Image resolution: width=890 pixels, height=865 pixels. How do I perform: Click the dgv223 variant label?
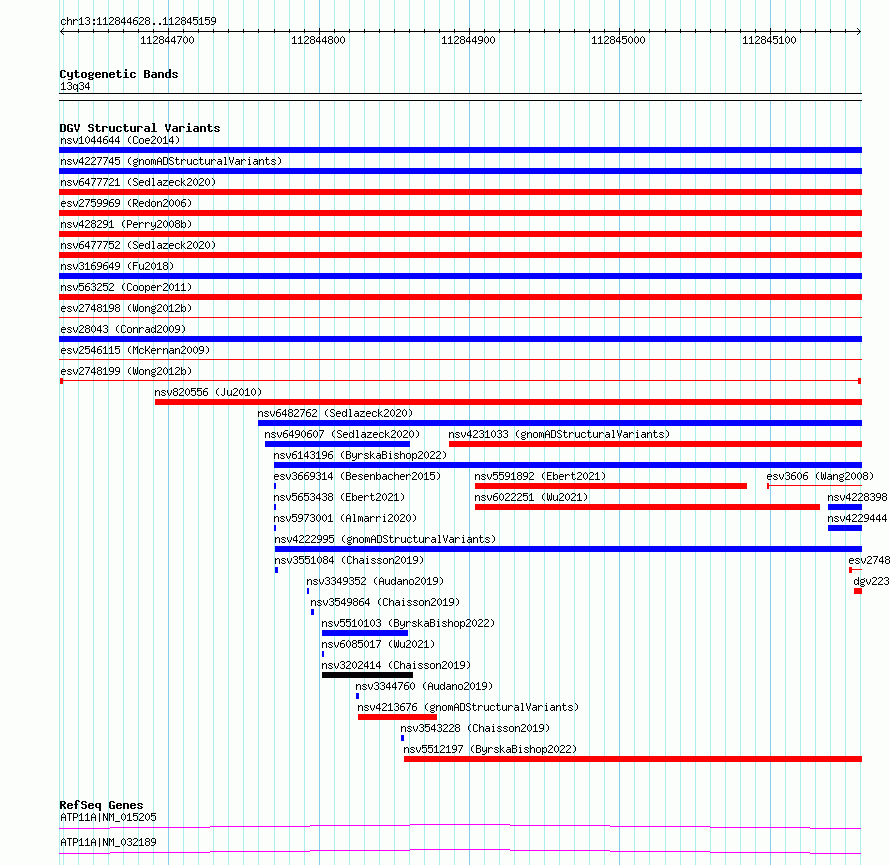[871, 581]
